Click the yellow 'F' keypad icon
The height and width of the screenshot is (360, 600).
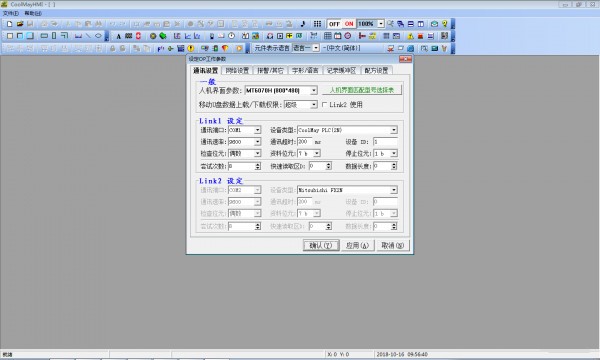pyautogui.click(x=289, y=36)
